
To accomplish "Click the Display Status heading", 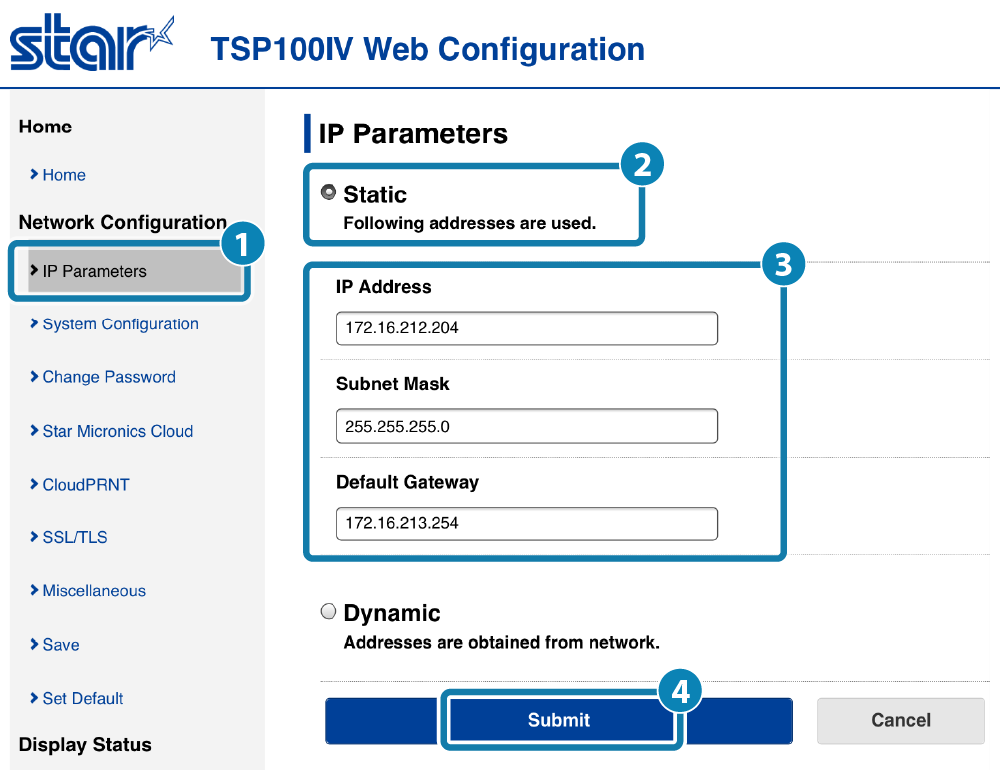I will (85, 744).
